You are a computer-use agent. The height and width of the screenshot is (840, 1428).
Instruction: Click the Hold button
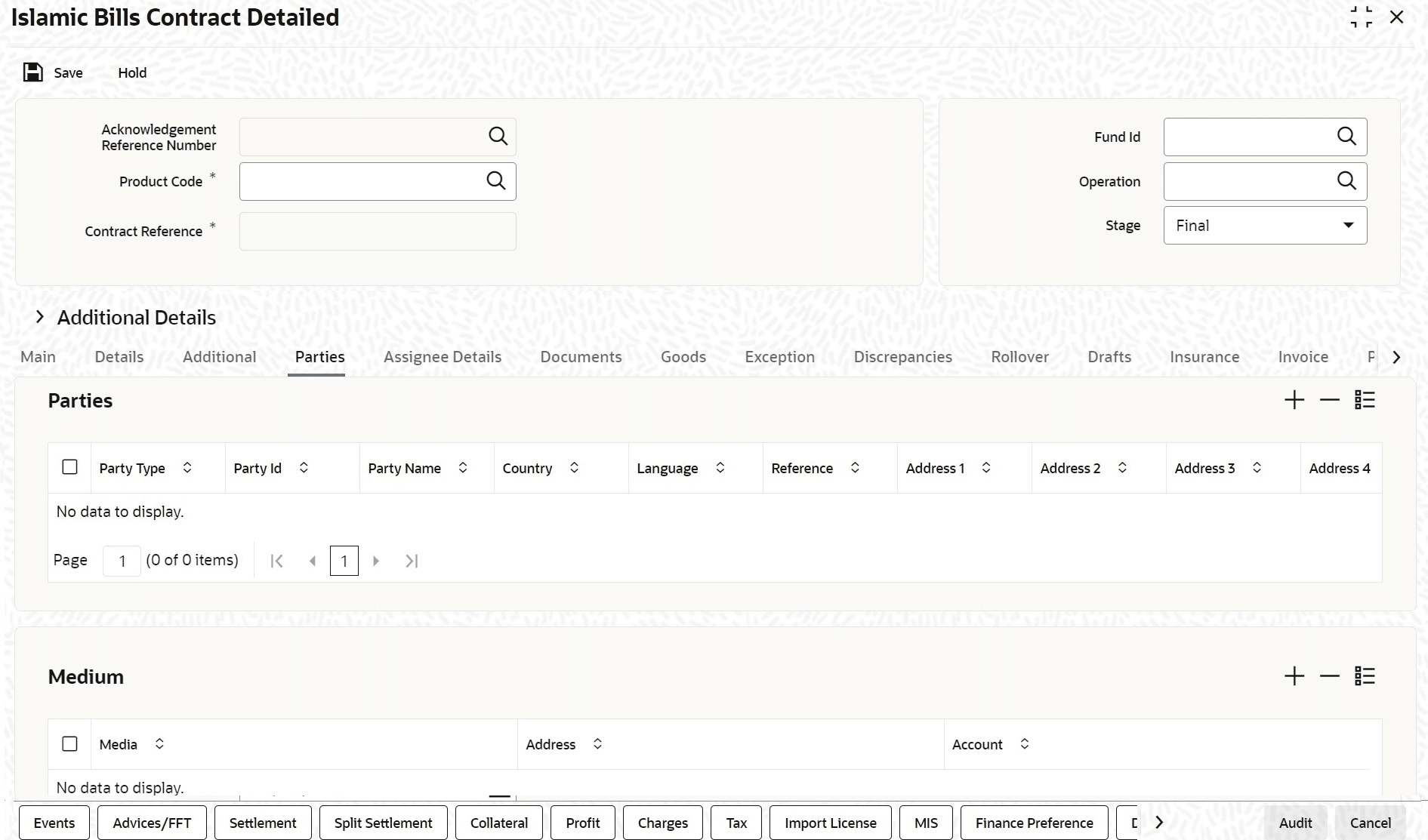point(132,72)
